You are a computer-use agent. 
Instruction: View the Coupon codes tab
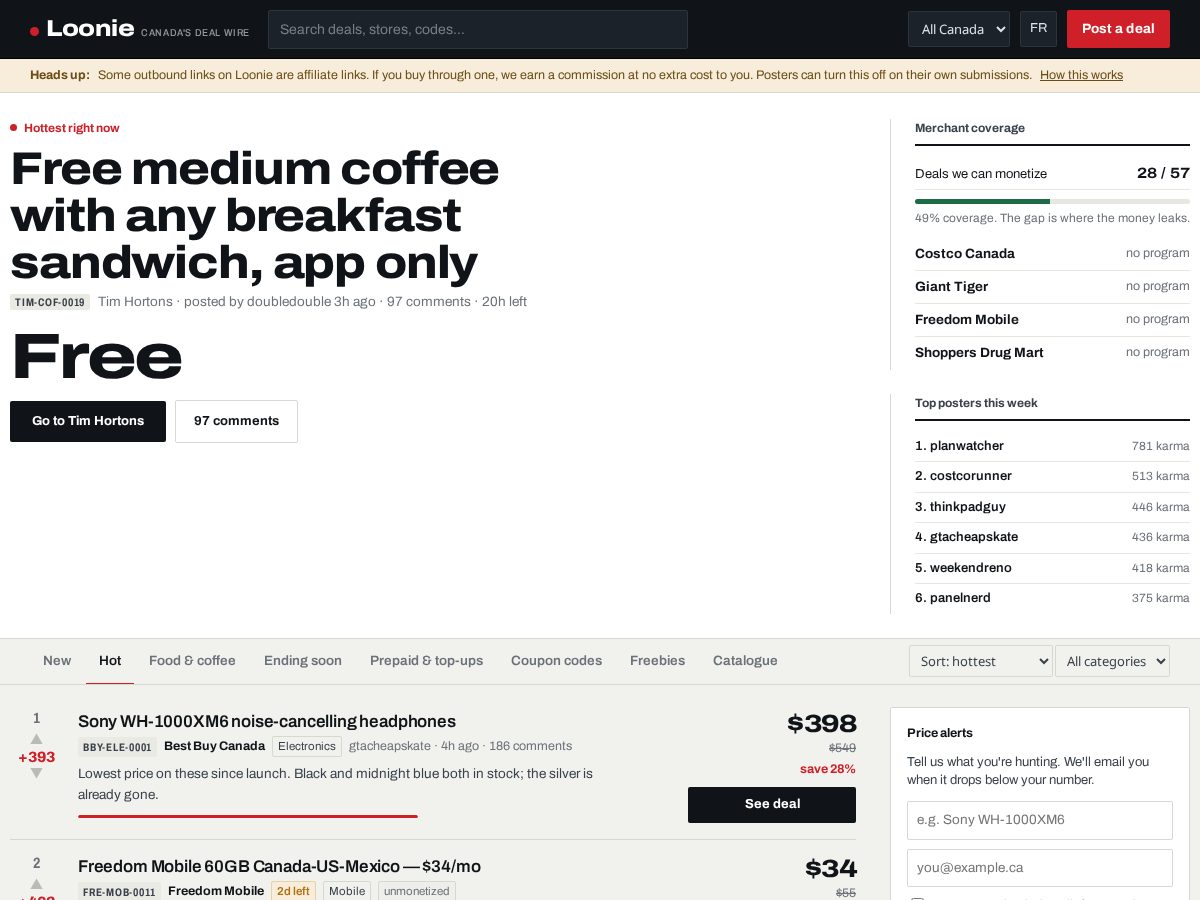pyautogui.click(x=556, y=661)
